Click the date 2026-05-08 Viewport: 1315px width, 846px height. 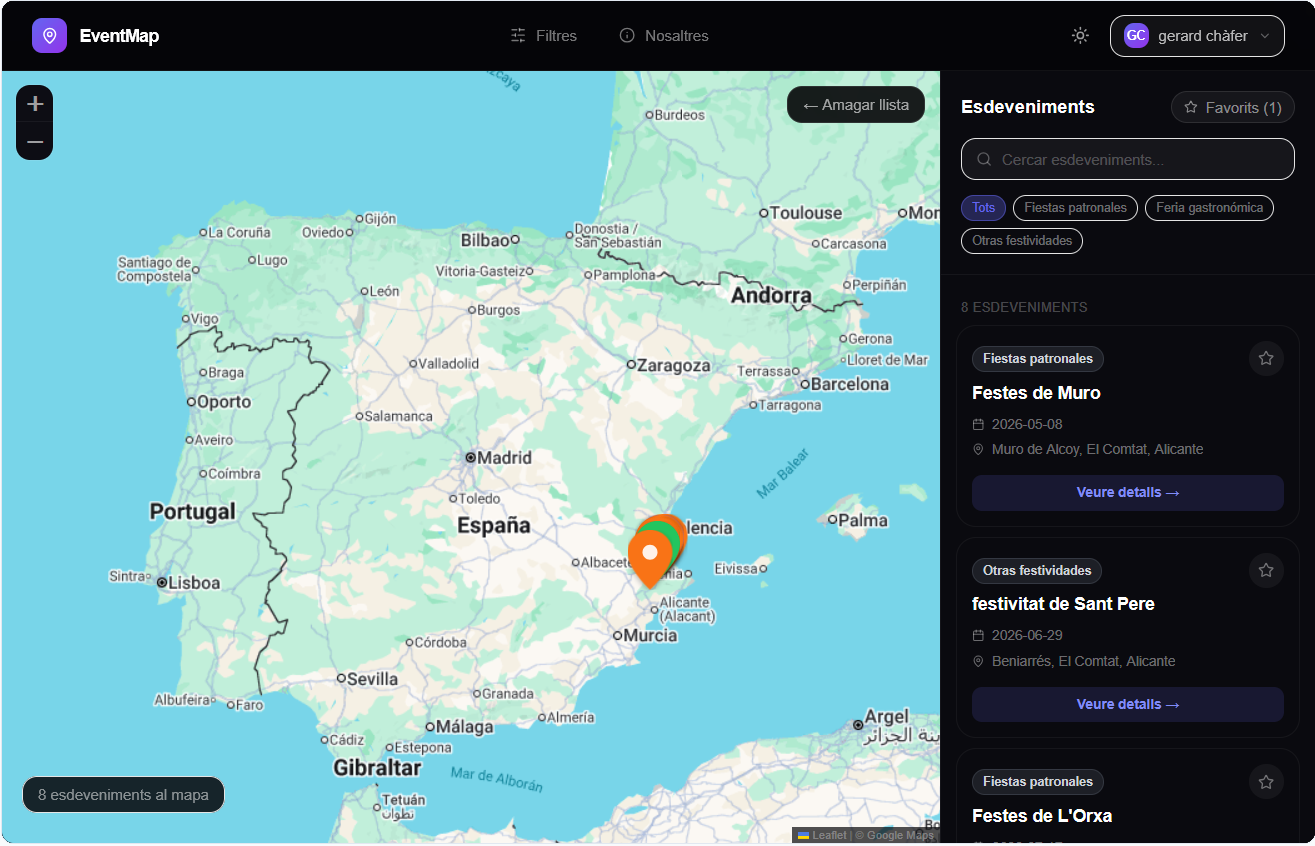[x=1027, y=424]
